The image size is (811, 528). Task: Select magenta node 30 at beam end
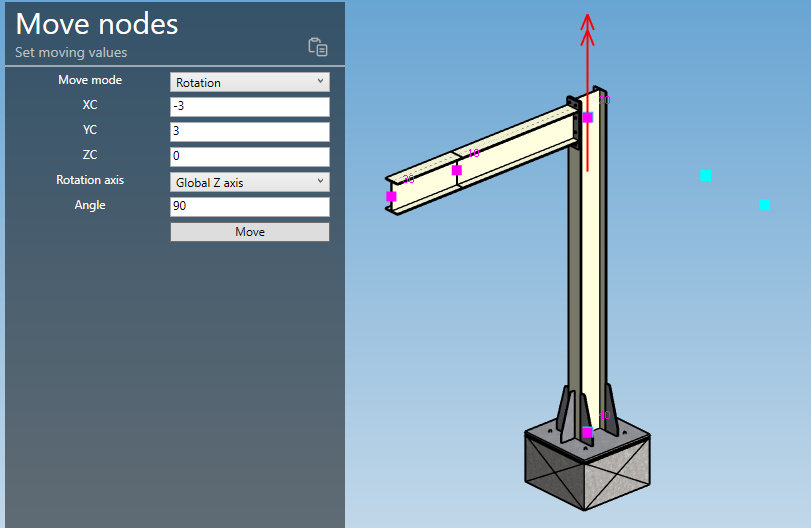point(392,197)
